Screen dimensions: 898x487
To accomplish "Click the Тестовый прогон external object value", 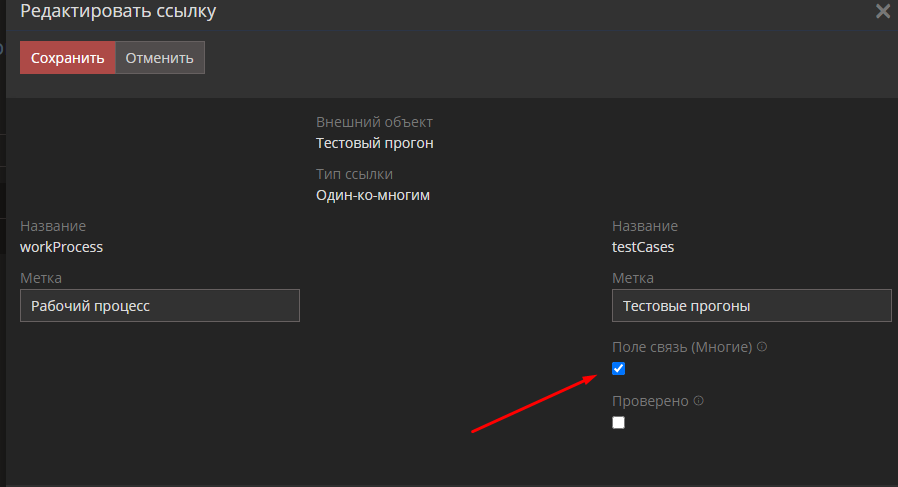I will click(x=374, y=143).
